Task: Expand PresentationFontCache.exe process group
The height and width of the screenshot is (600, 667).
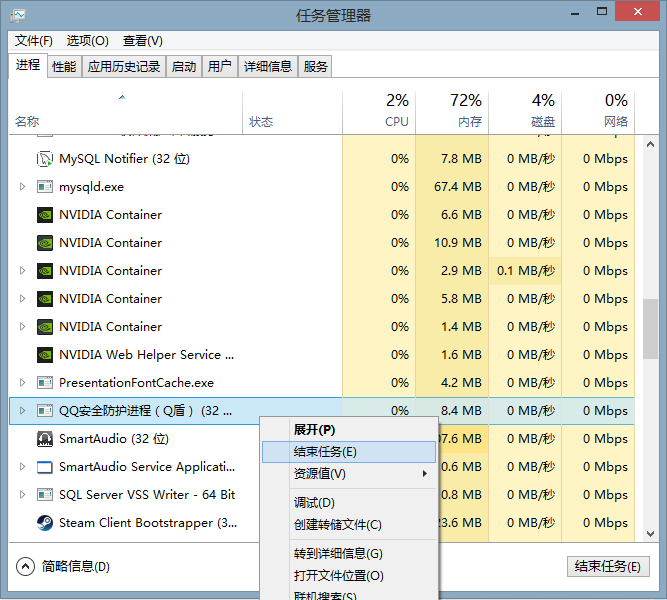Action: (x=22, y=383)
